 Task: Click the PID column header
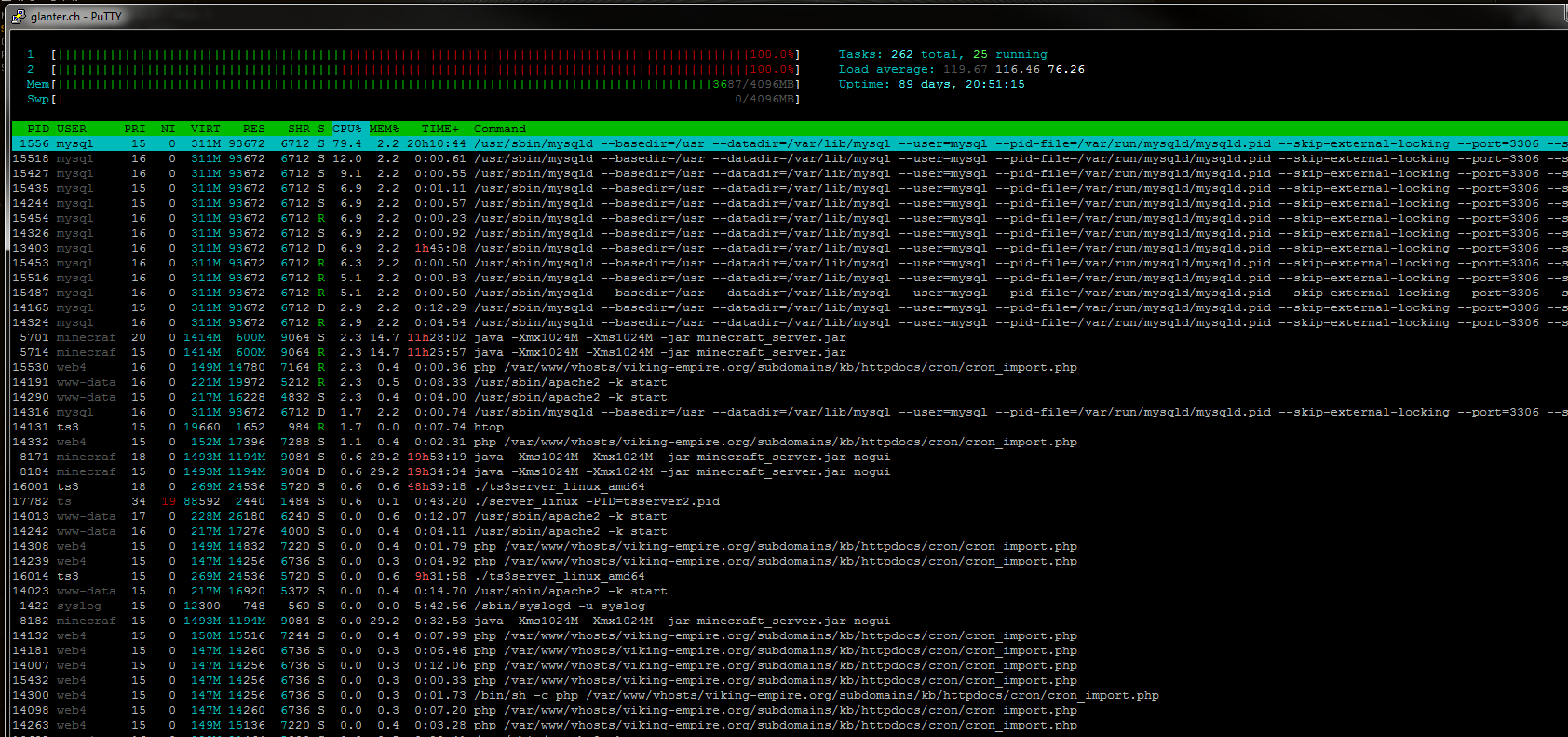pos(38,129)
